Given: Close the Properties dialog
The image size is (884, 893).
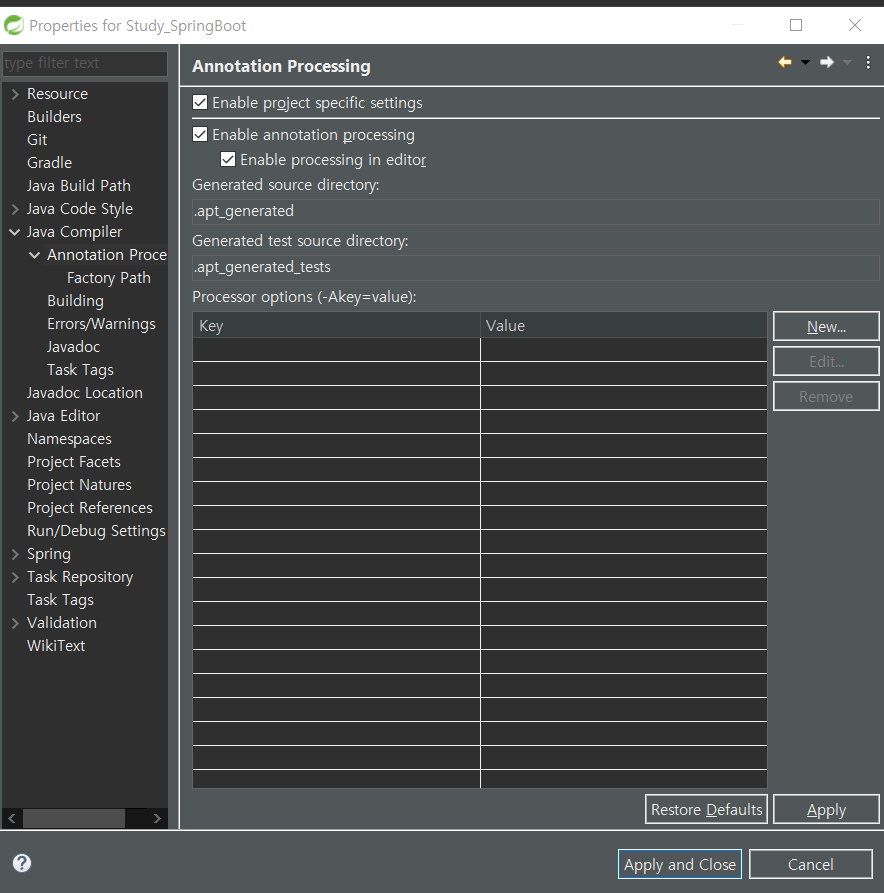Looking at the screenshot, I should pos(854,25).
